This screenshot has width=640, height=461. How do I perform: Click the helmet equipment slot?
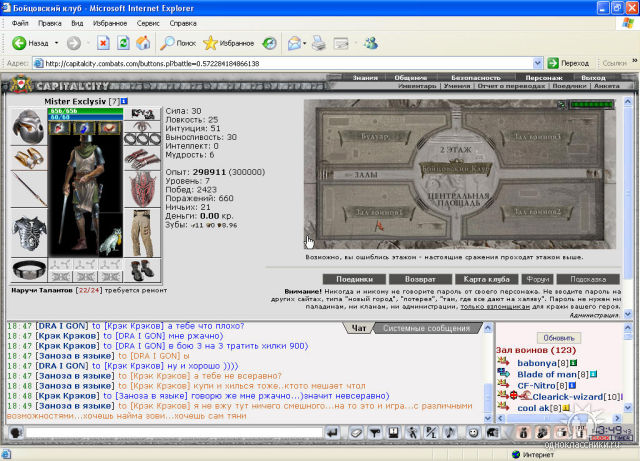[x=28, y=127]
